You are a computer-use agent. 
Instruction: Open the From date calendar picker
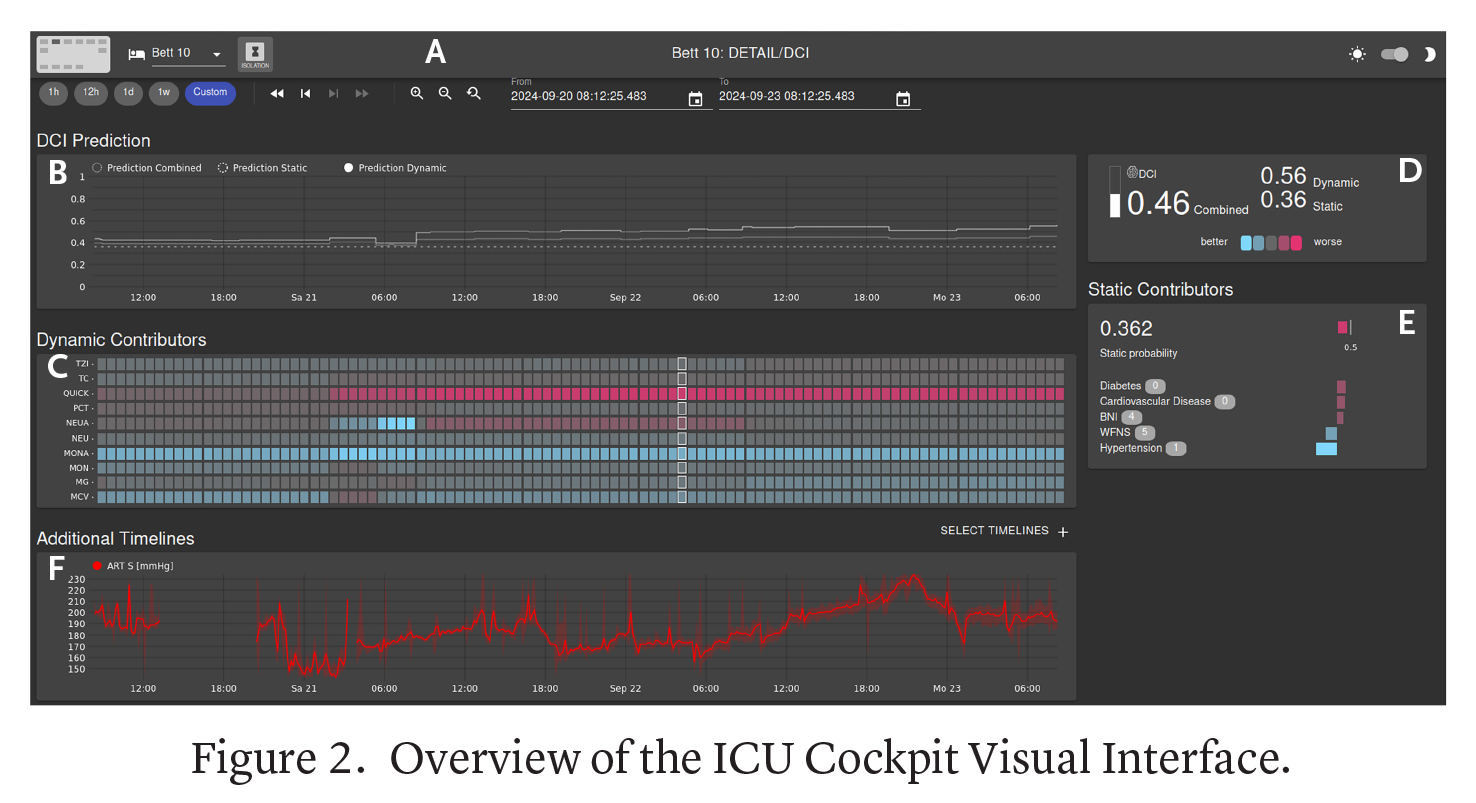click(x=695, y=99)
